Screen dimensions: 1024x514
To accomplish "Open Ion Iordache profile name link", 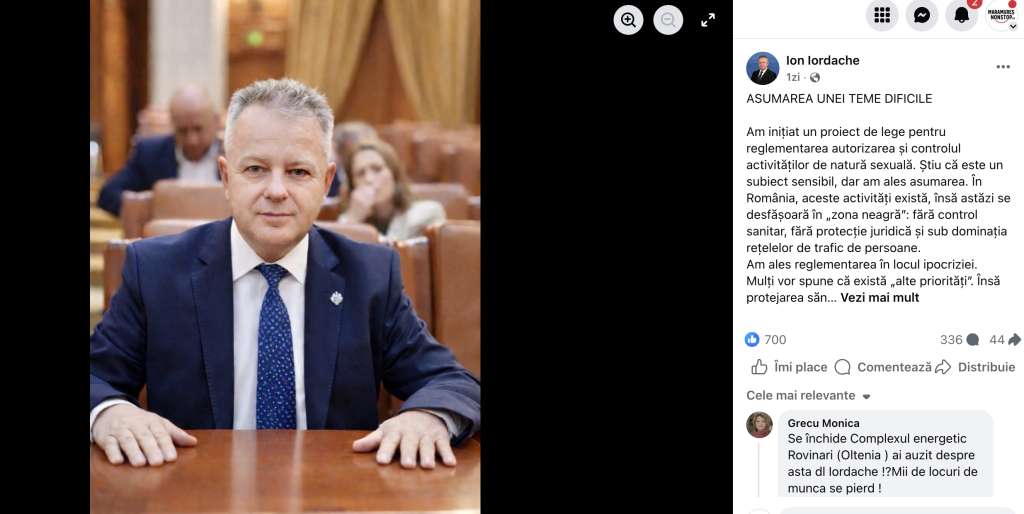I will click(x=822, y=61).
